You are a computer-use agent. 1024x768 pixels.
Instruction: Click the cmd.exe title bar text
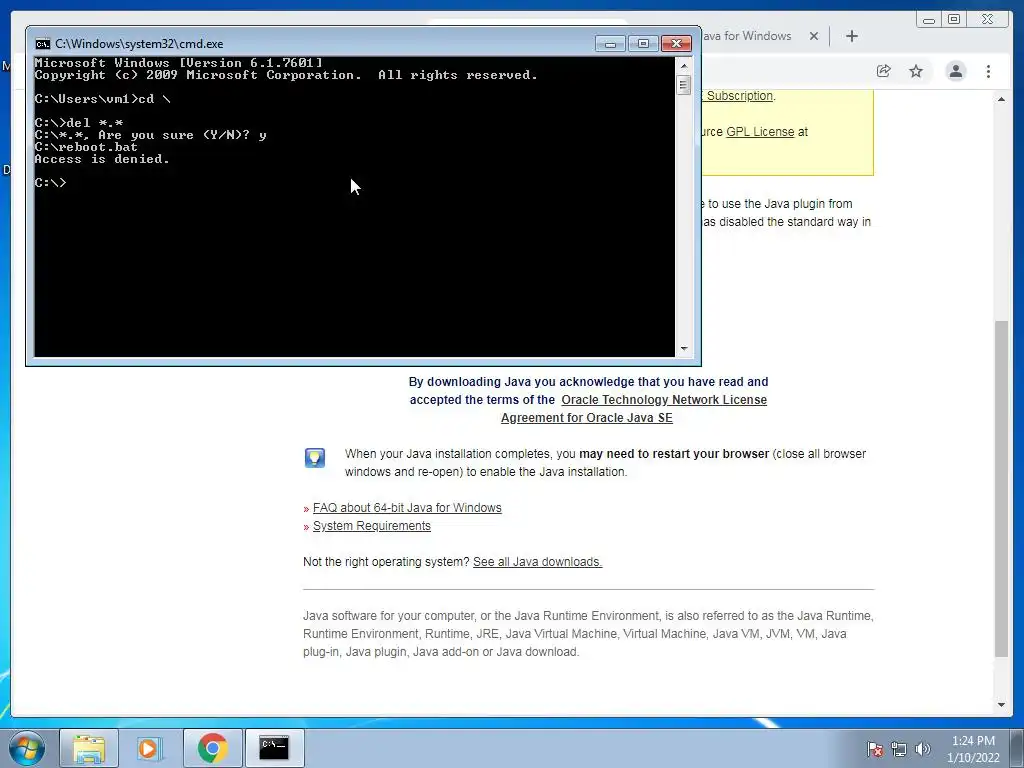(x=139, y=44)
